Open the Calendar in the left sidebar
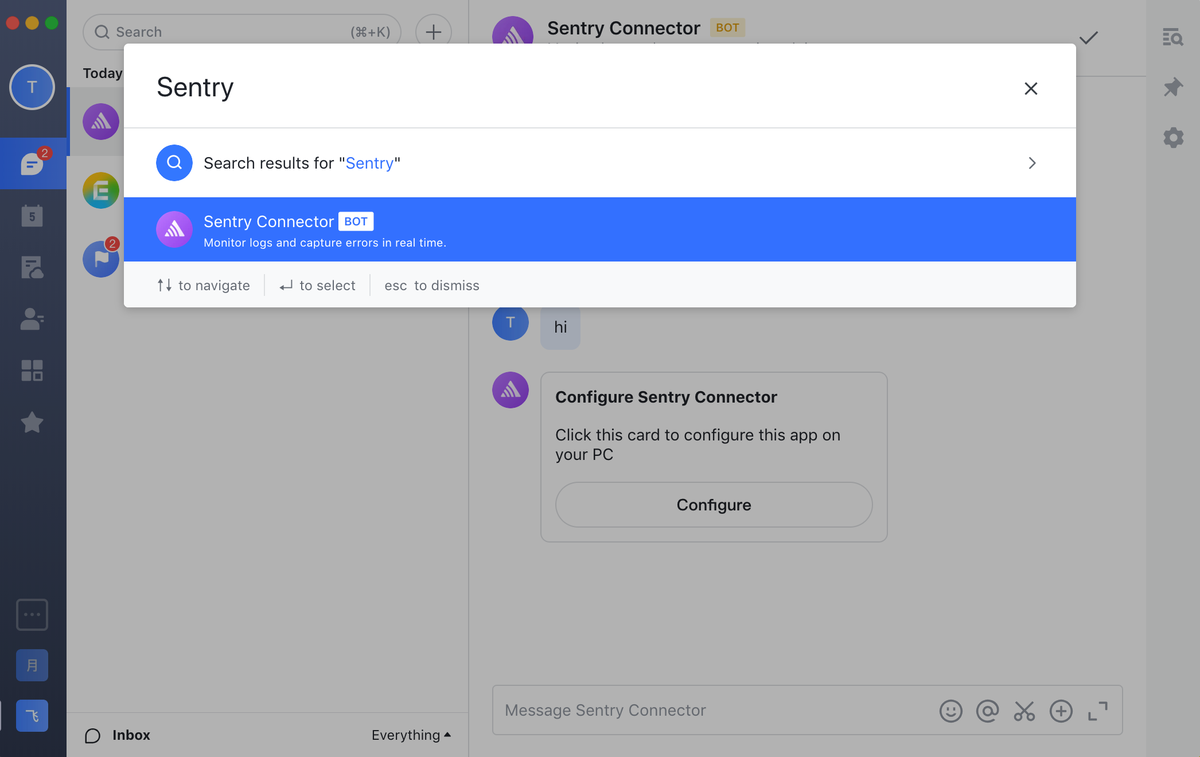This screenshot has height=757, width=1200. pos(32,215)
